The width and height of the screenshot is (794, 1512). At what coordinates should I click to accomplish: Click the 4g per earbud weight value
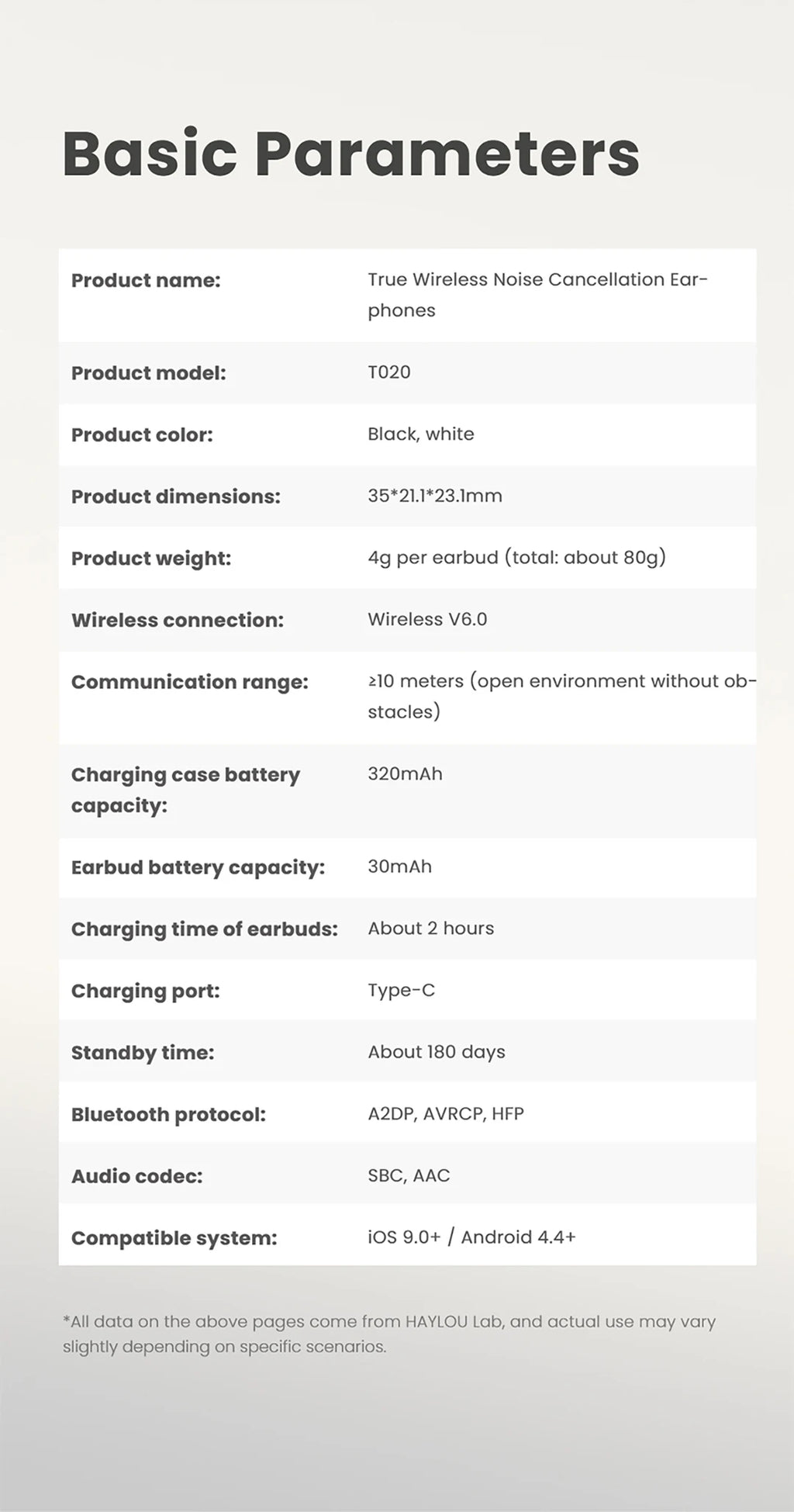[517, 558]
